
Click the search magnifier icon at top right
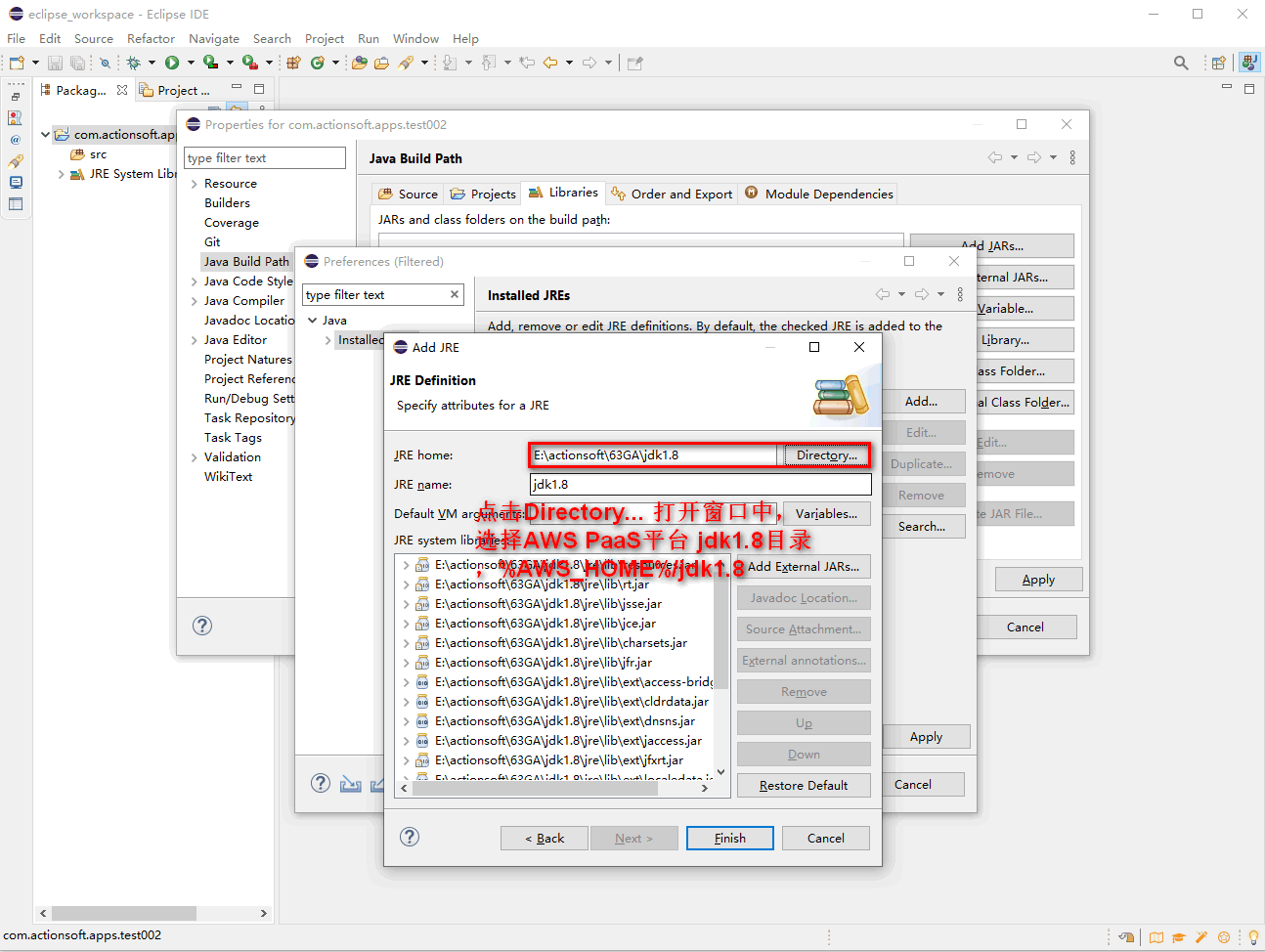(1181, 63)
